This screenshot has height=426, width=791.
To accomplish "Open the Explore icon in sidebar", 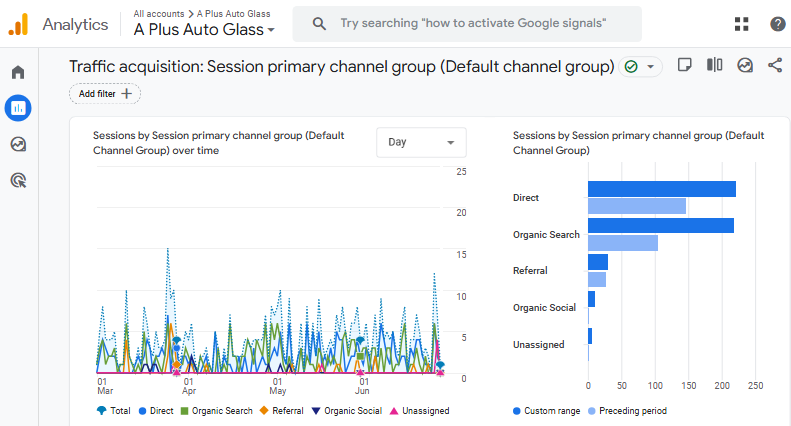I will pos(18,144).
